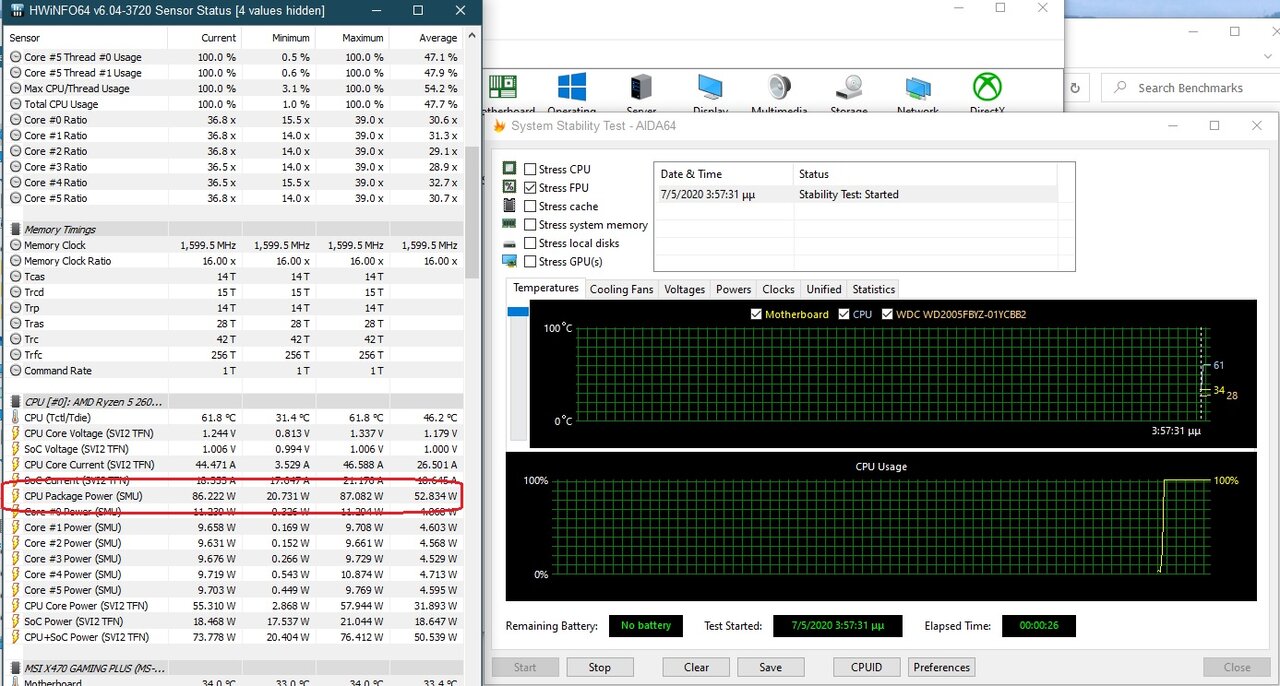The width and height of the screenshot is (1280, 686).
Task: Switch to the Voltages tab
Action: (684, 289)
